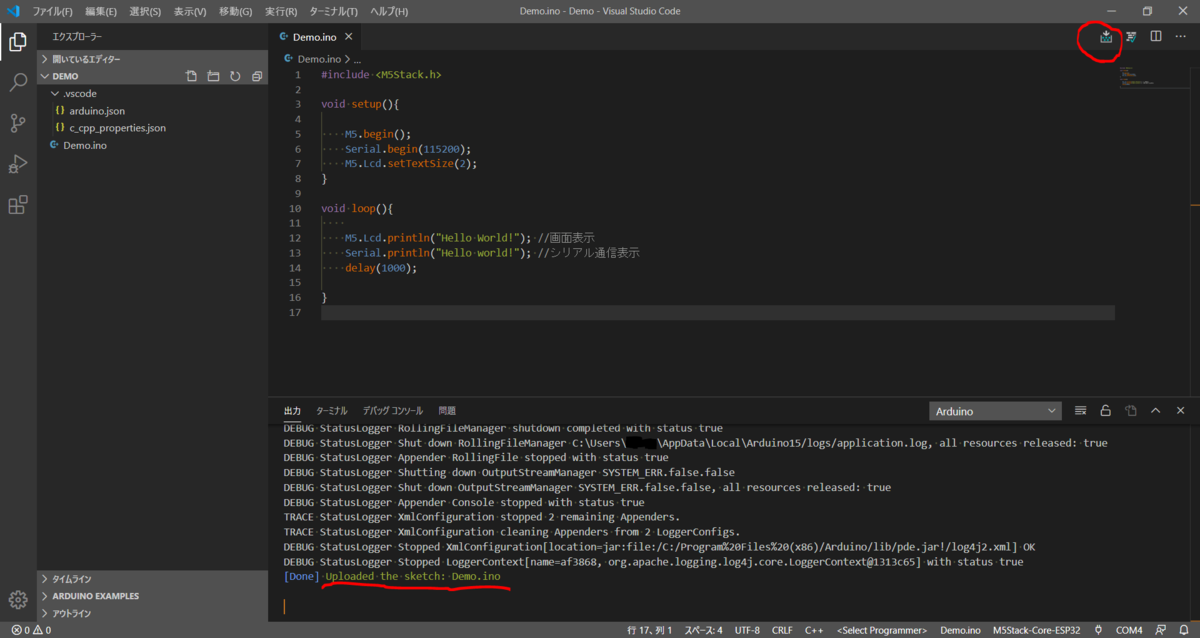This screenshot has height=638, width=1200.
Task: Open the 移動(G) menu
Action: 235,11
